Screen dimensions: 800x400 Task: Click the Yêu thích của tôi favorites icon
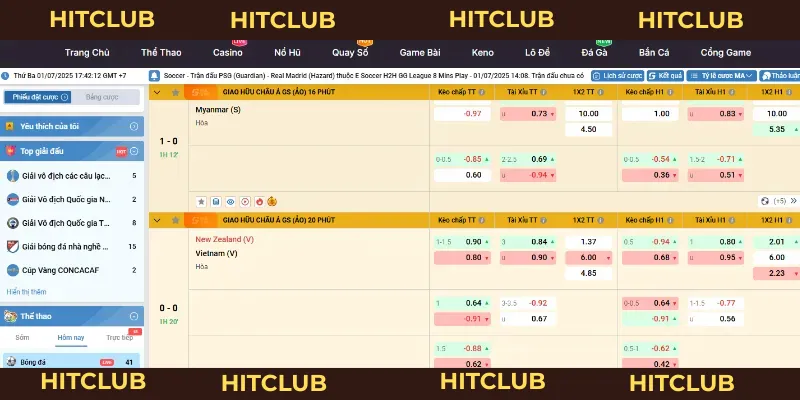point(10,127)
